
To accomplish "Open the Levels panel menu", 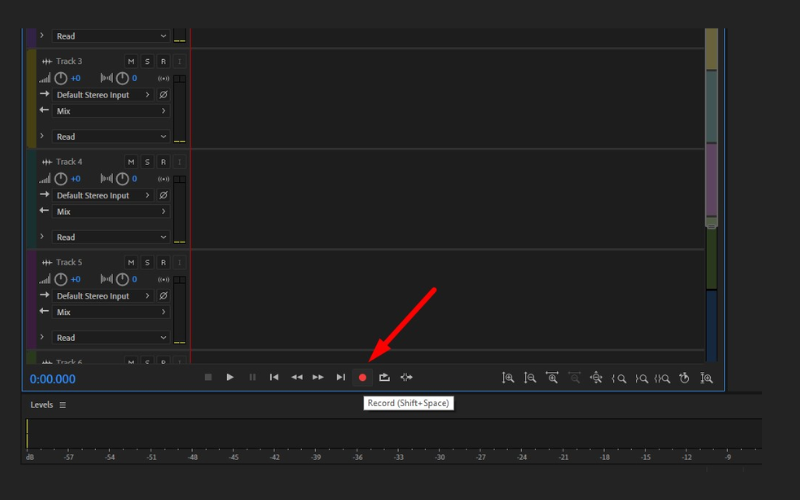I will 62,405.
